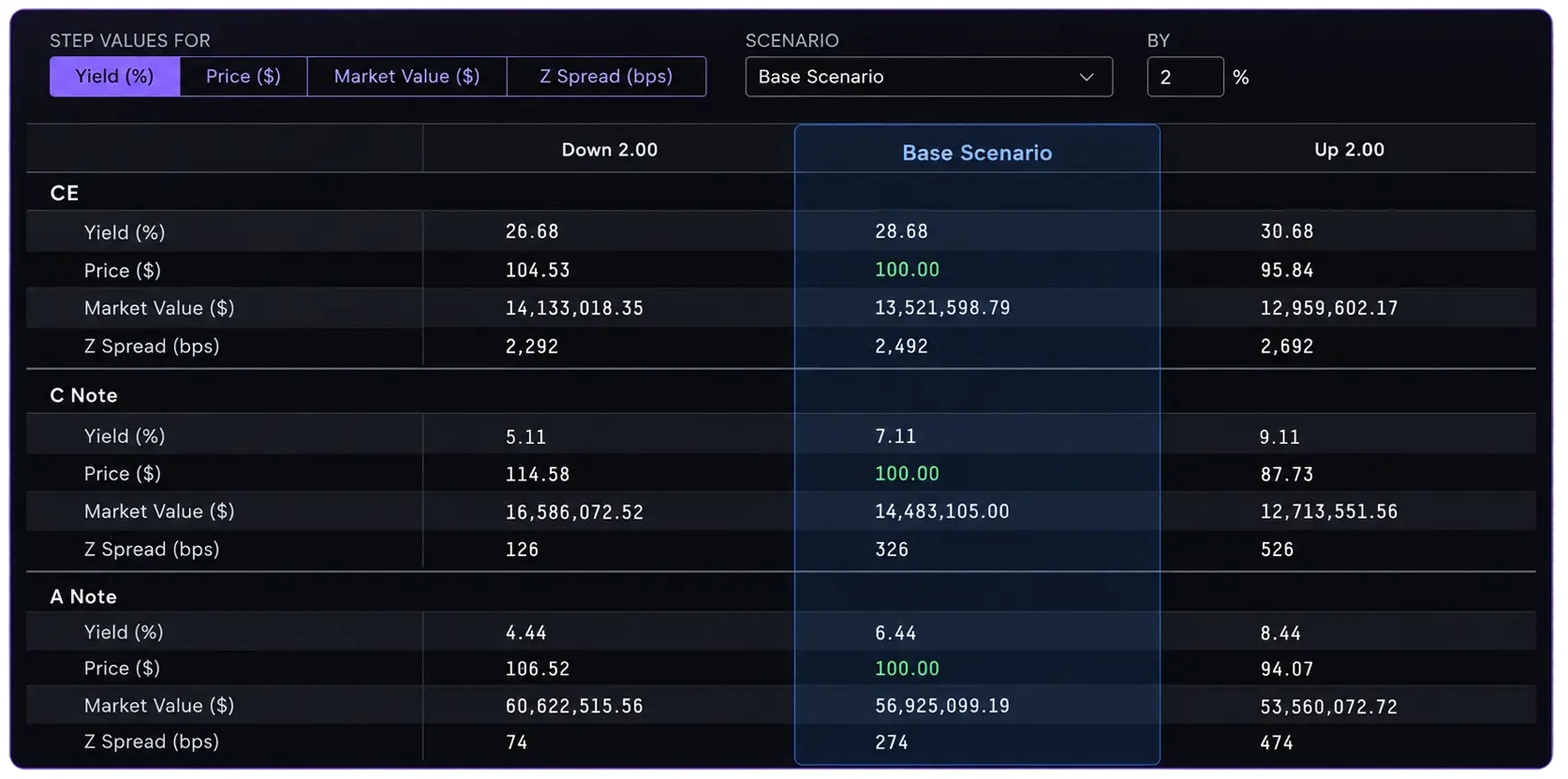Click market value 56,925,099.19
Screen dimensions: 1568x779
pos(942,706)
